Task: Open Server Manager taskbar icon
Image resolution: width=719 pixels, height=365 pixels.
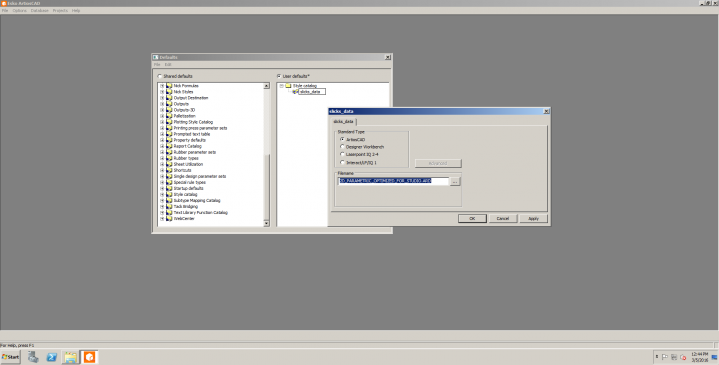Action: [33, 357]
